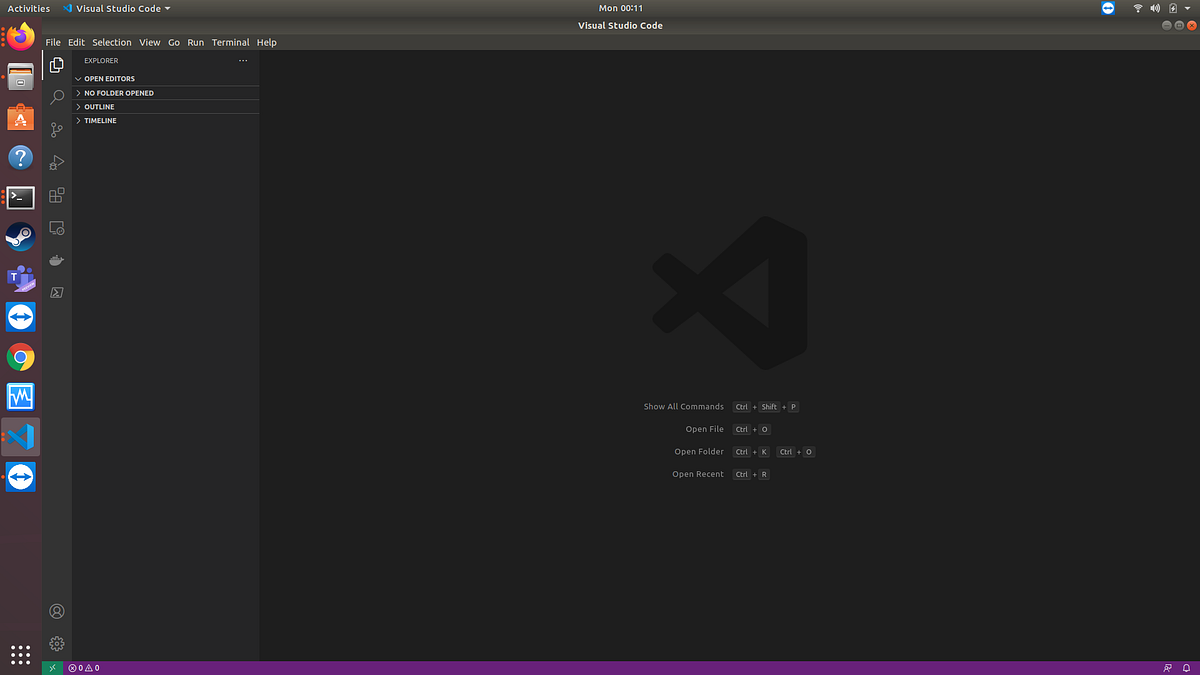This screenshot has width=1200, height=675.
Task: Click the Open Folder shortcut entry
Action: tap(698, 451)
